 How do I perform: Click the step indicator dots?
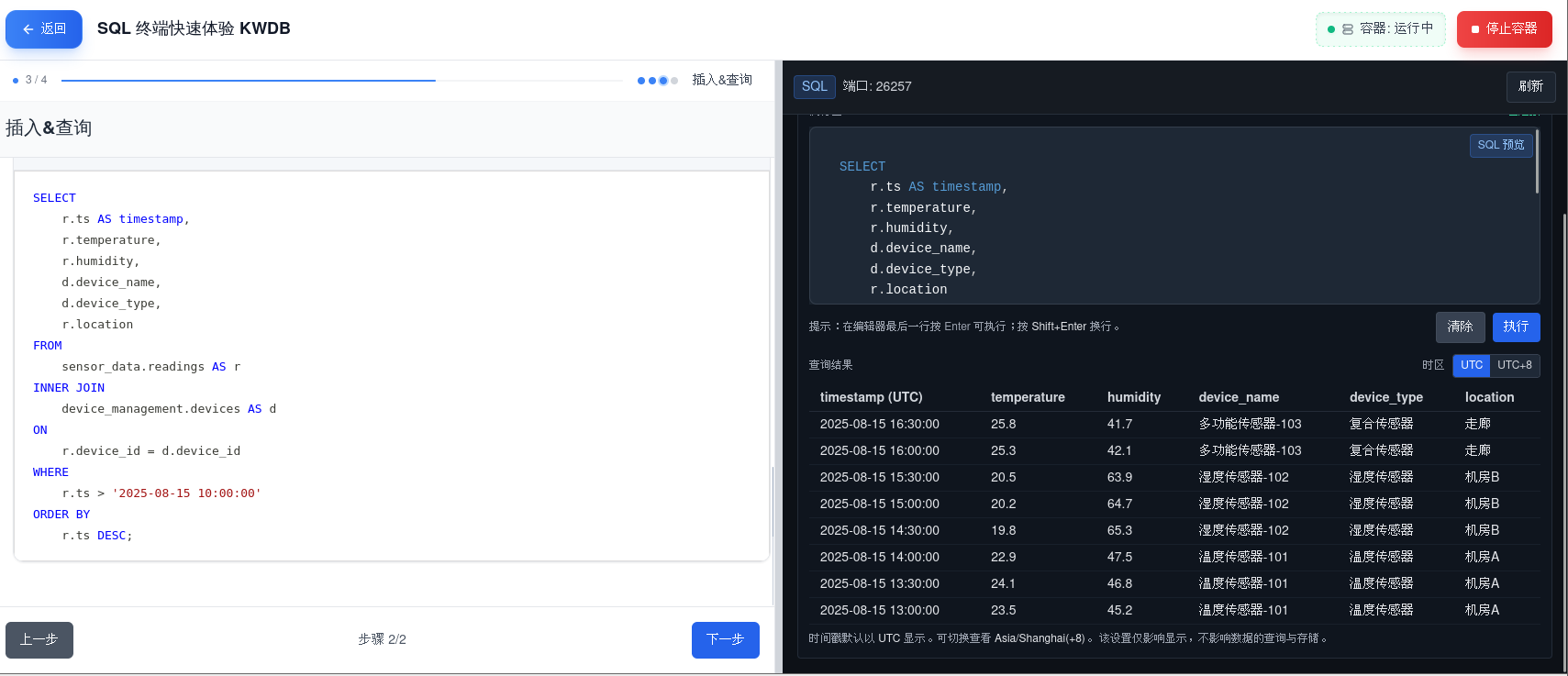(658, 81)
